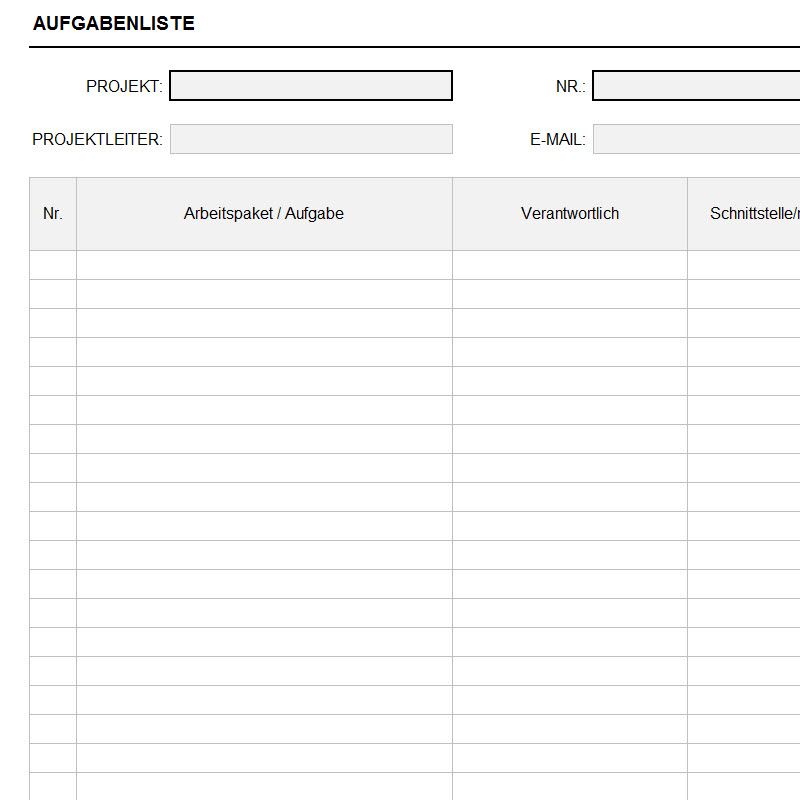
Task: Select second row cell under Arbeitspaket / Aufgabe
Action: (264, 294)
